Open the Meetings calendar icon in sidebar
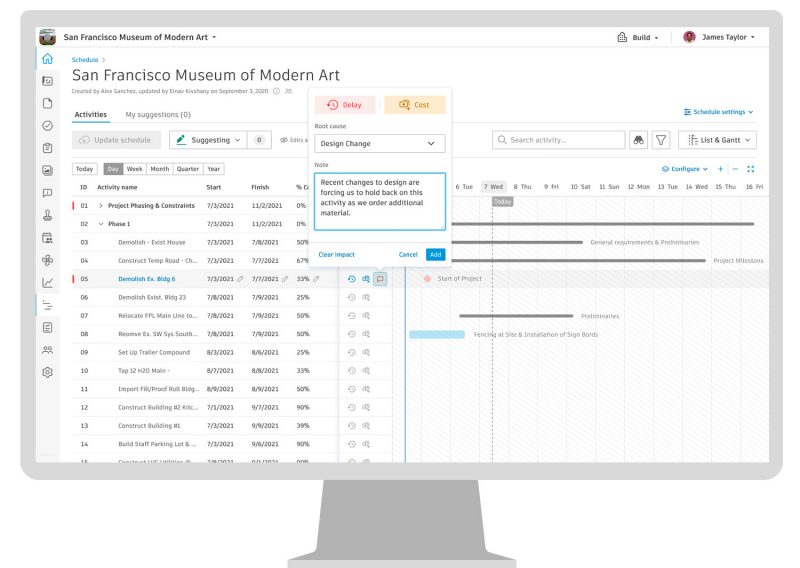This screenshot has height=568, width=800. click(x=47, y=238)
